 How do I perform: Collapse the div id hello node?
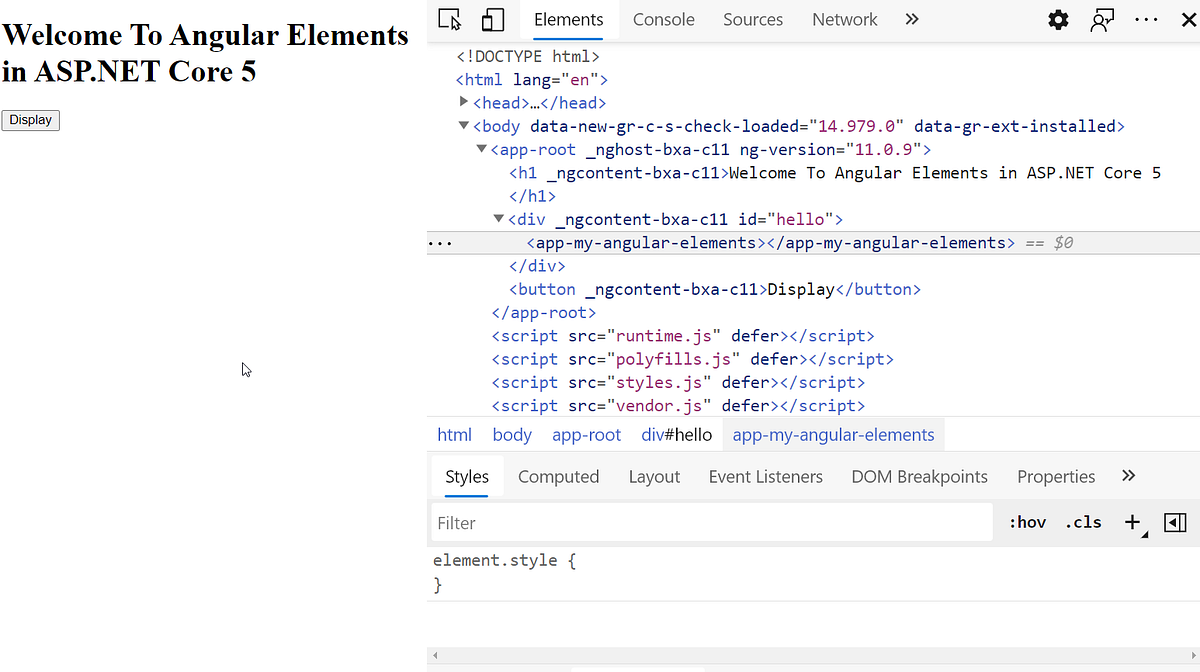click(x=499, y=219)
